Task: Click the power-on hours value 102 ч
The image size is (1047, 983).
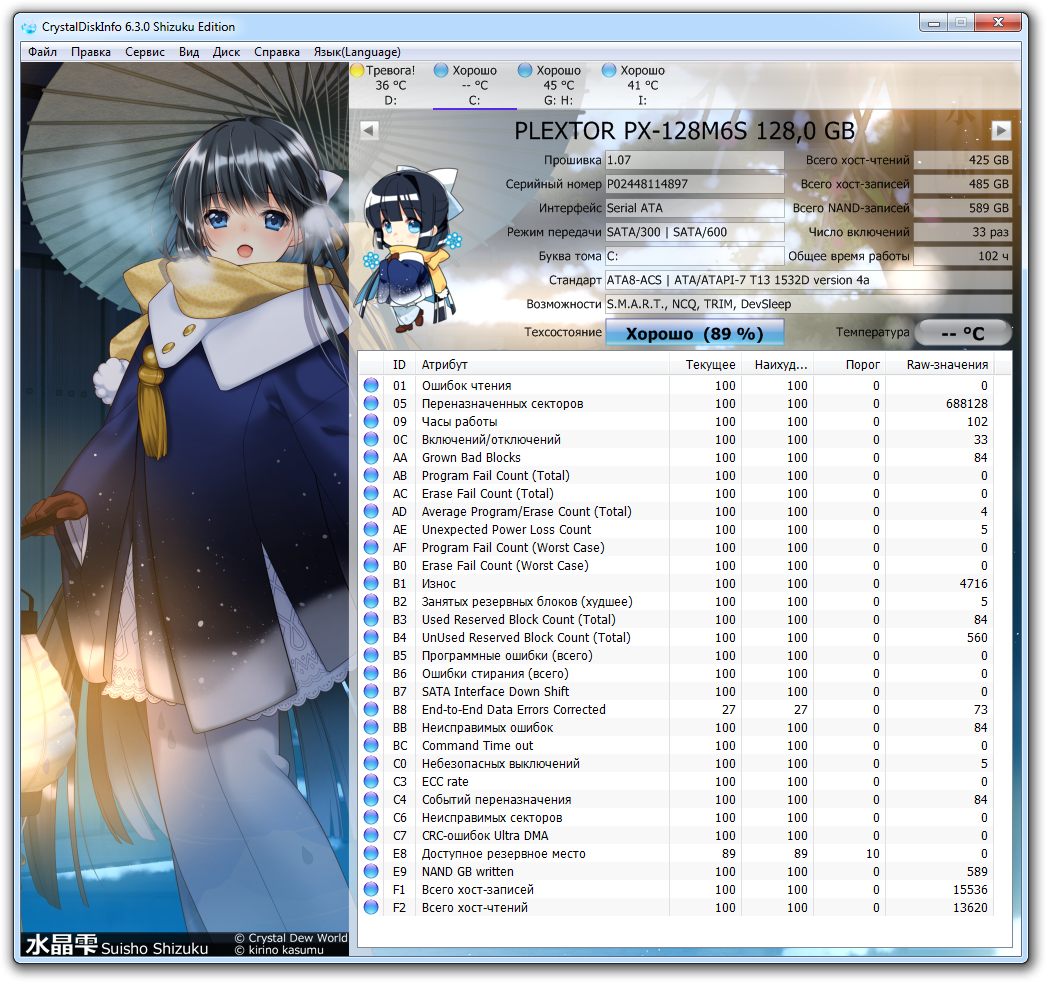Action: [962, 256]
